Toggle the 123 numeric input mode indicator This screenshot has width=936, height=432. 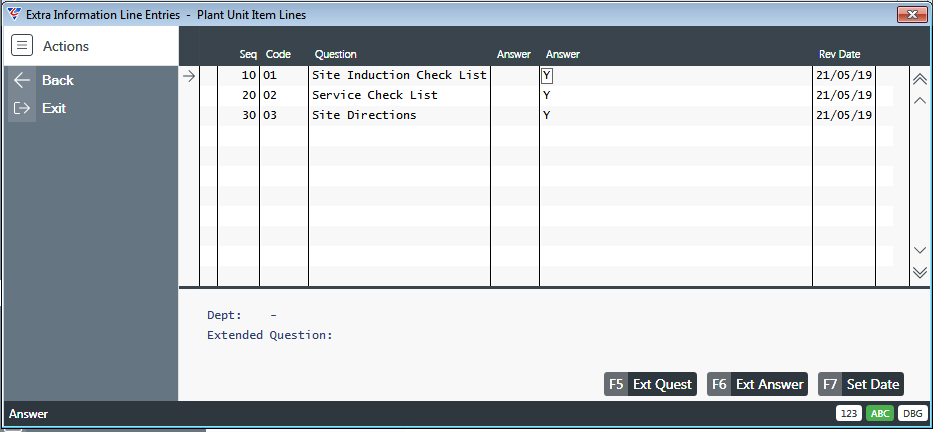click(848, 414)
